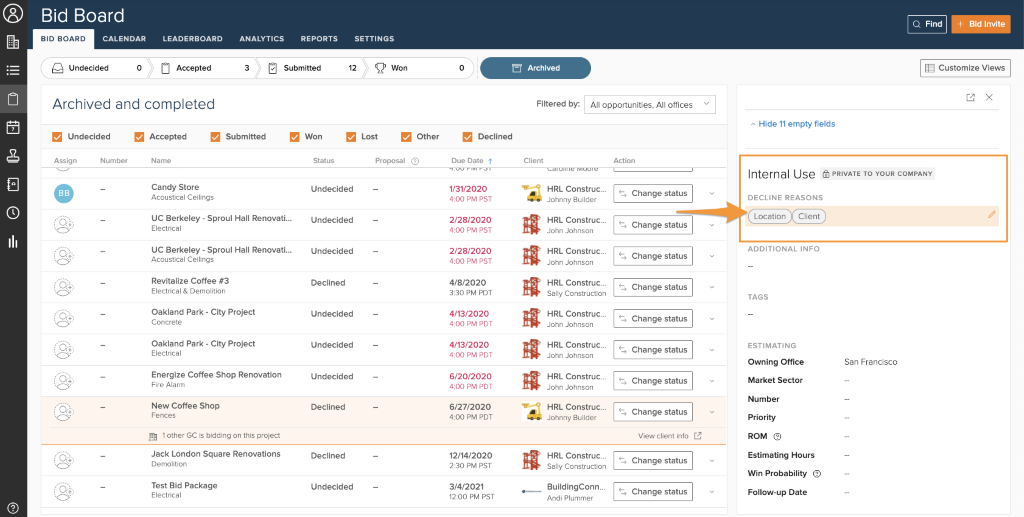
Task: Sort the table by Due Date column
Action: click(468, 161)
